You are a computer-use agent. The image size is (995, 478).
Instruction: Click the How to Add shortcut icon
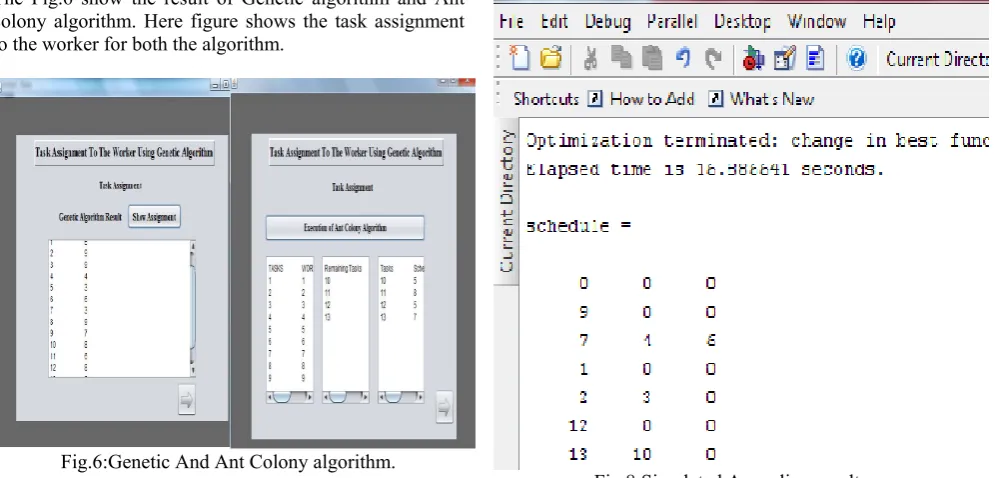tap(595, 99)
